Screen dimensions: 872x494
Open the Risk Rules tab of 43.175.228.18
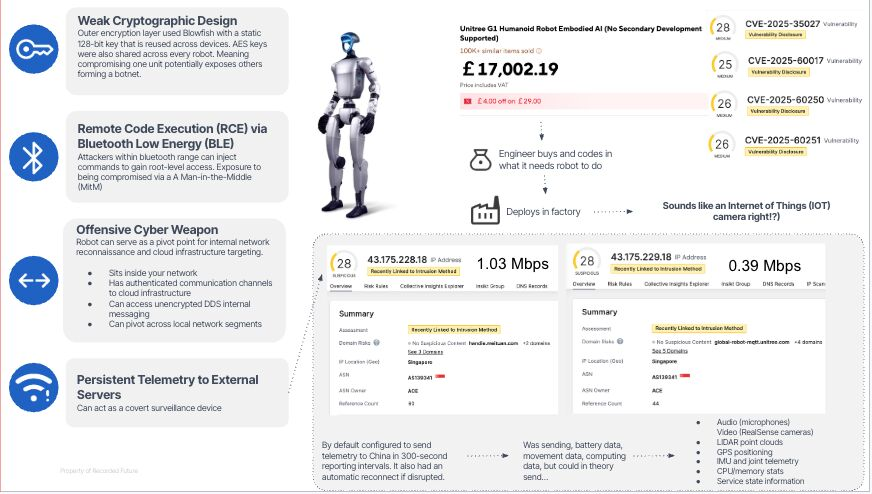(376, 286)
